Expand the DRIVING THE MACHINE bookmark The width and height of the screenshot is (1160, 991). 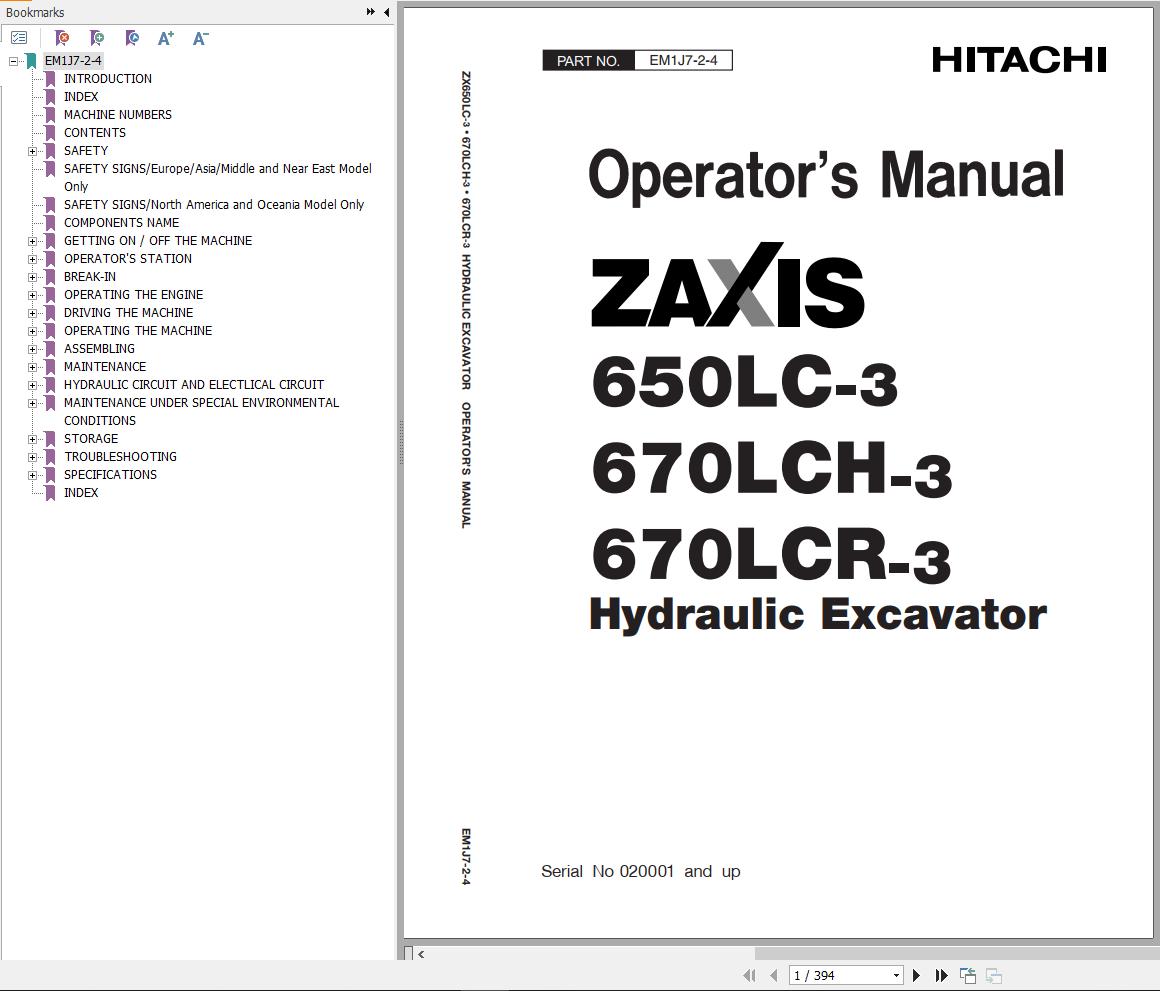tap(33, 314)
